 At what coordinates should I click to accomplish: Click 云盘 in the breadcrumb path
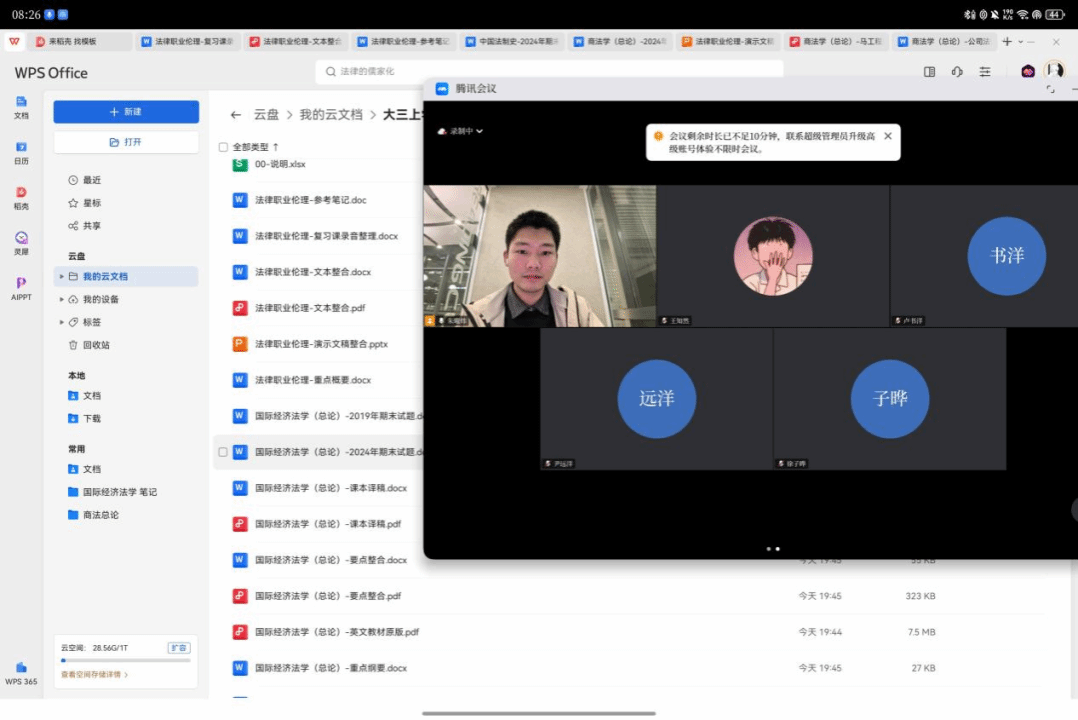pos(266,115)
